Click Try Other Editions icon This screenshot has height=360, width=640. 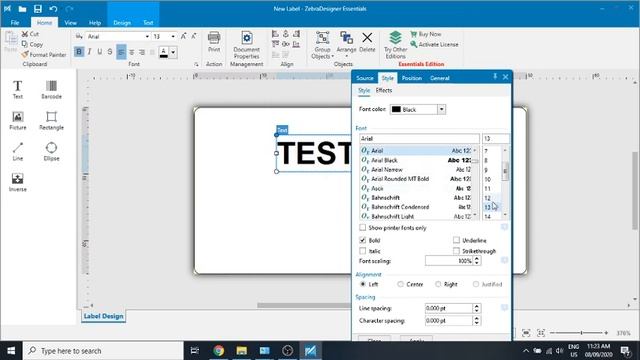click(x=395, y=45)
